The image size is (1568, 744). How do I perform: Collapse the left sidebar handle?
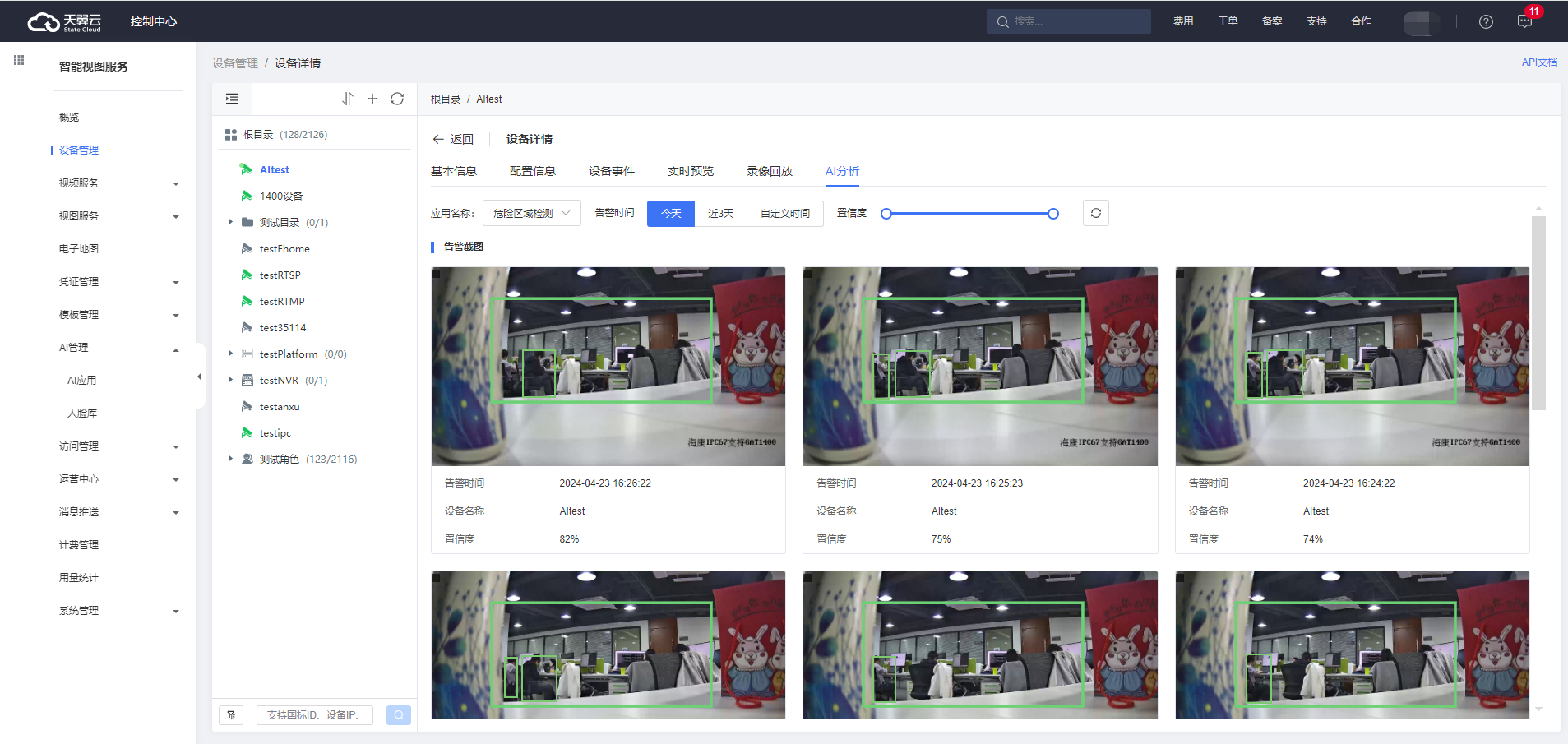(199, 377)
